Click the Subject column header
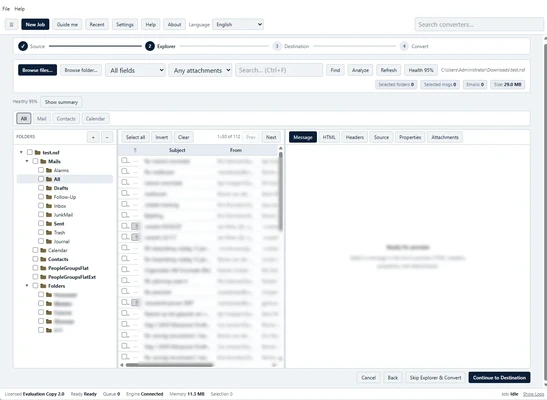The height and width of the screenshot is (400, 547). (x=177, y=150)
